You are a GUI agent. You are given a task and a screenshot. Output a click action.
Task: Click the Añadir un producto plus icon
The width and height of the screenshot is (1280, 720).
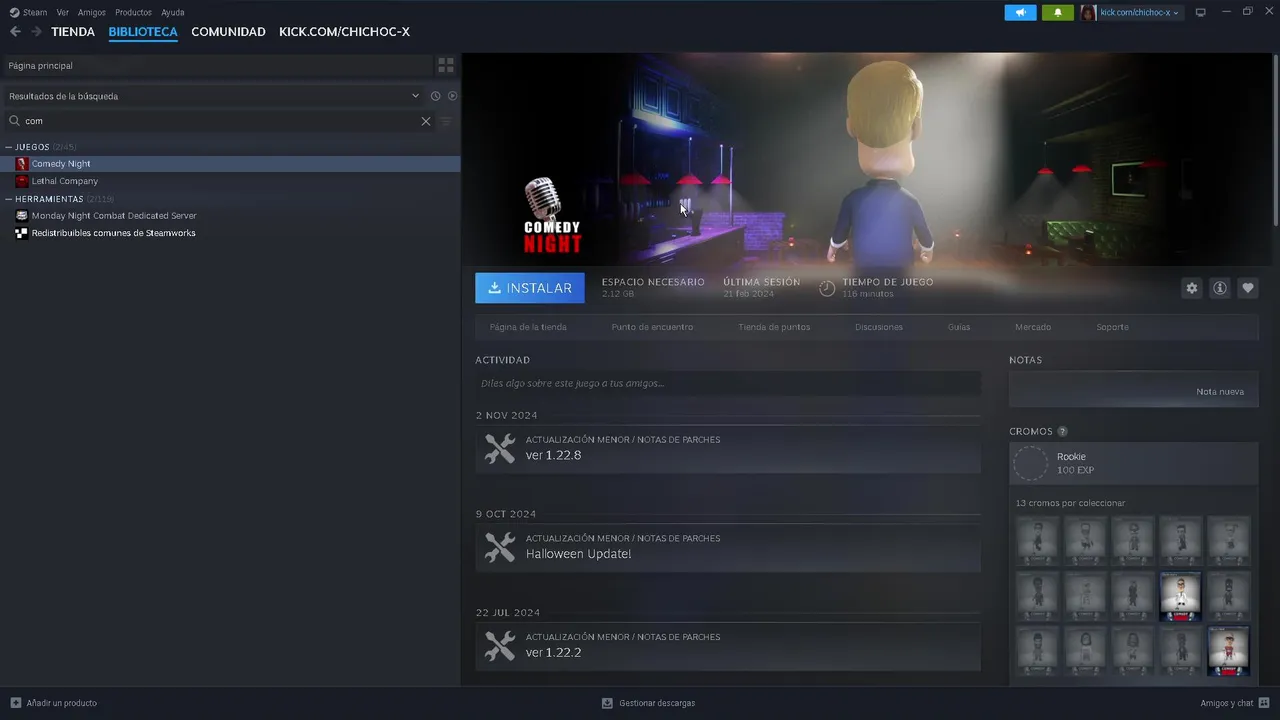point(15,703)
